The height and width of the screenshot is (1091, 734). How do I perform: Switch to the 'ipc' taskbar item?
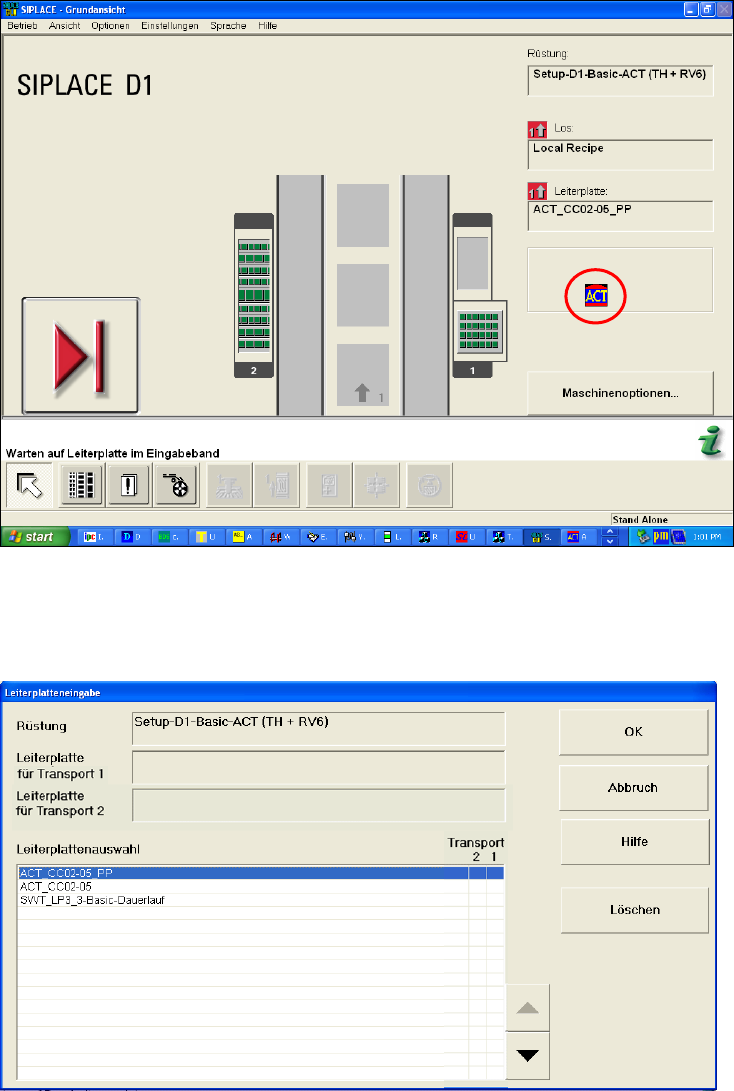[x=94, y=536]
